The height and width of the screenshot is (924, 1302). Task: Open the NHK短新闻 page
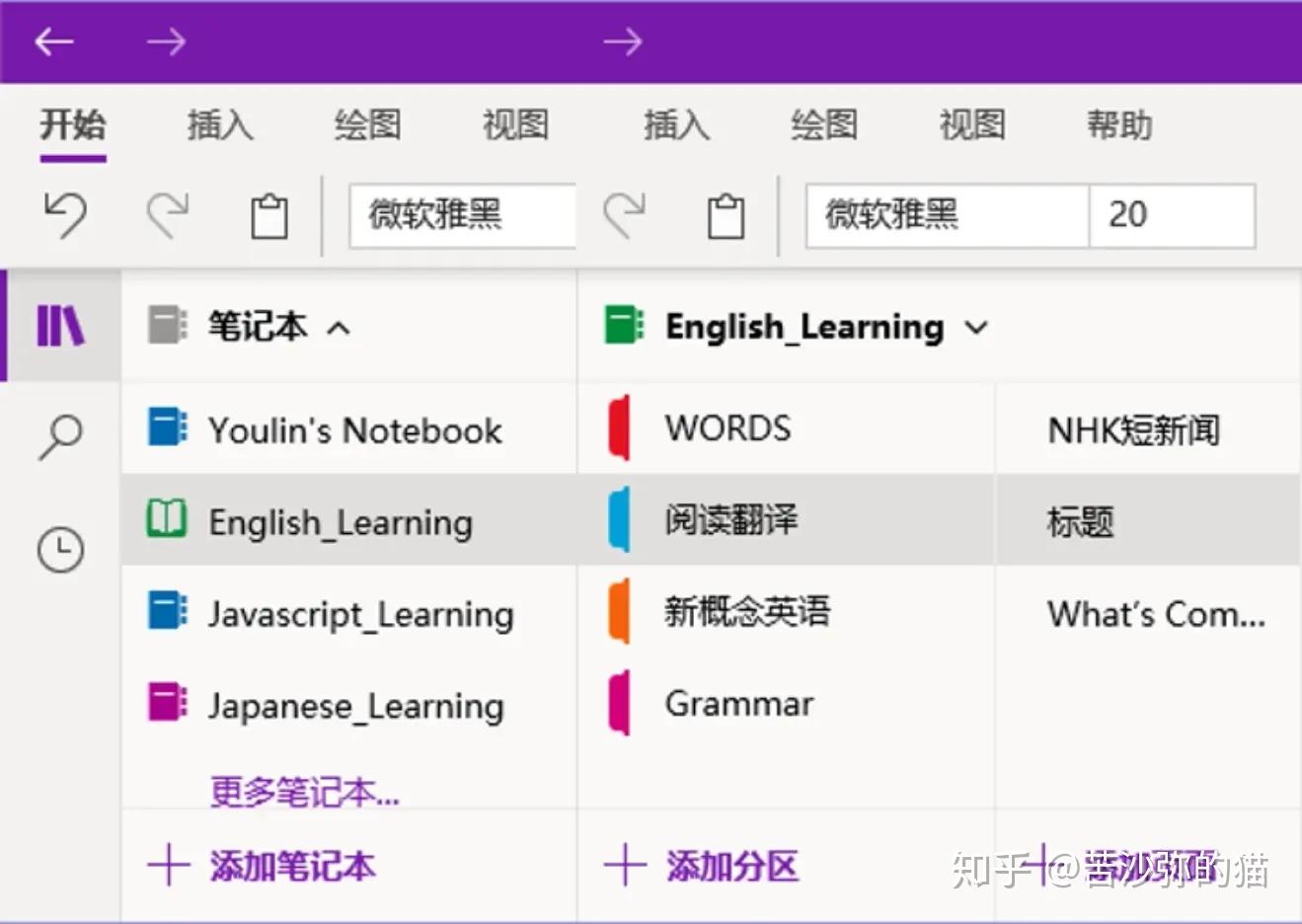tap(1149, 428)
